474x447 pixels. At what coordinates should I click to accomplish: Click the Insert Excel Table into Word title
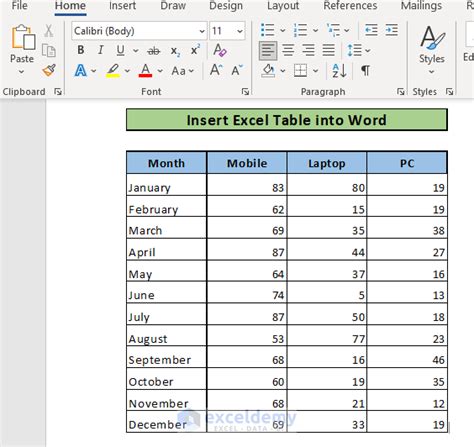pyautogui.click(x=287, y=120)
